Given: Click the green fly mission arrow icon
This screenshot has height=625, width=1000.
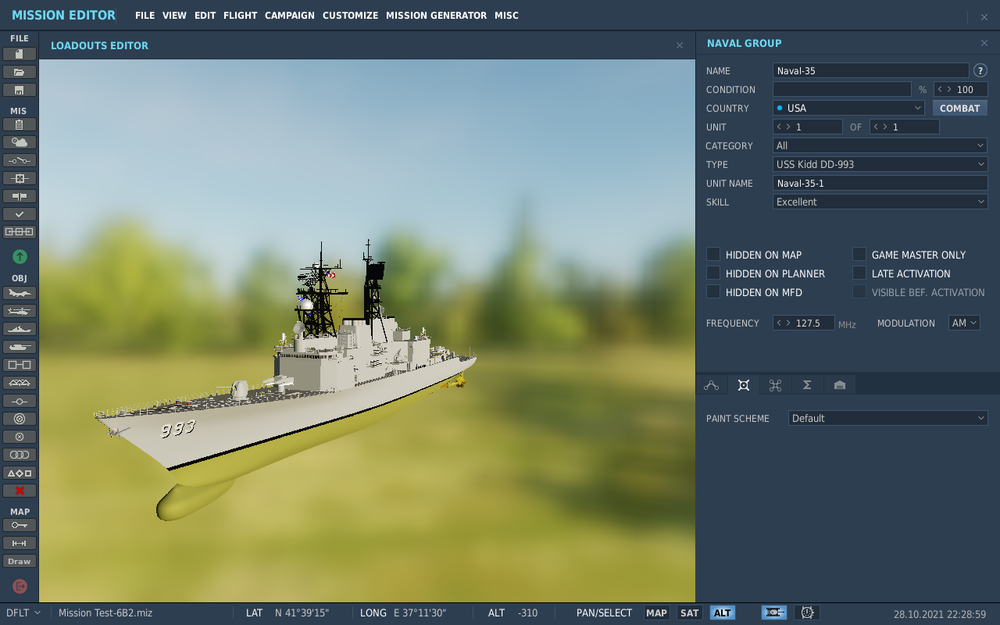Looking at the screenshot, I should [x=19, y=257].
